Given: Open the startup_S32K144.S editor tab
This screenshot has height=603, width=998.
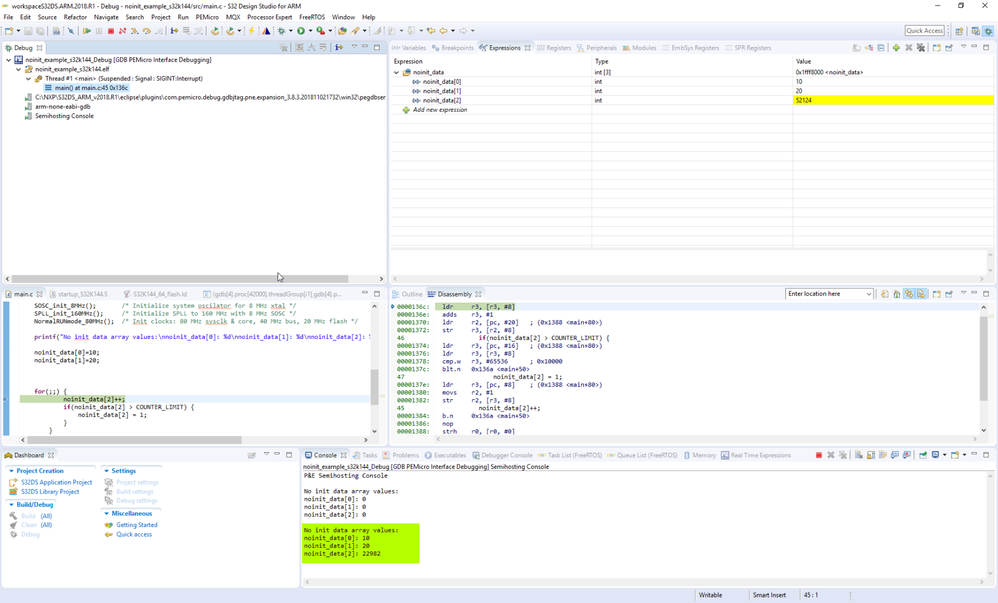Looking at the screenshot, I should click(x=79, y=294).
